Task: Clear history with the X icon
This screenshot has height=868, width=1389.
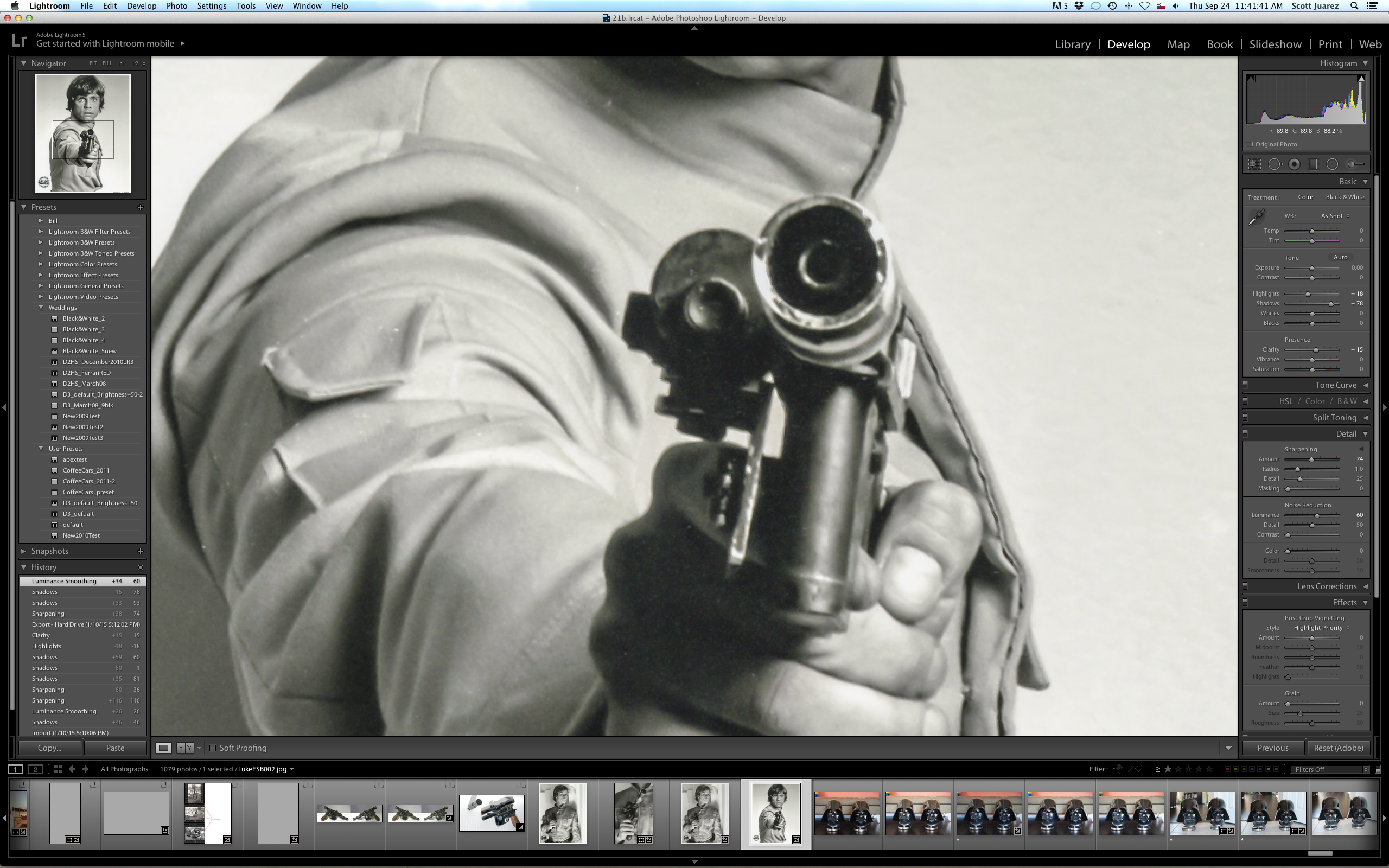Action: [x=141, y=567]
